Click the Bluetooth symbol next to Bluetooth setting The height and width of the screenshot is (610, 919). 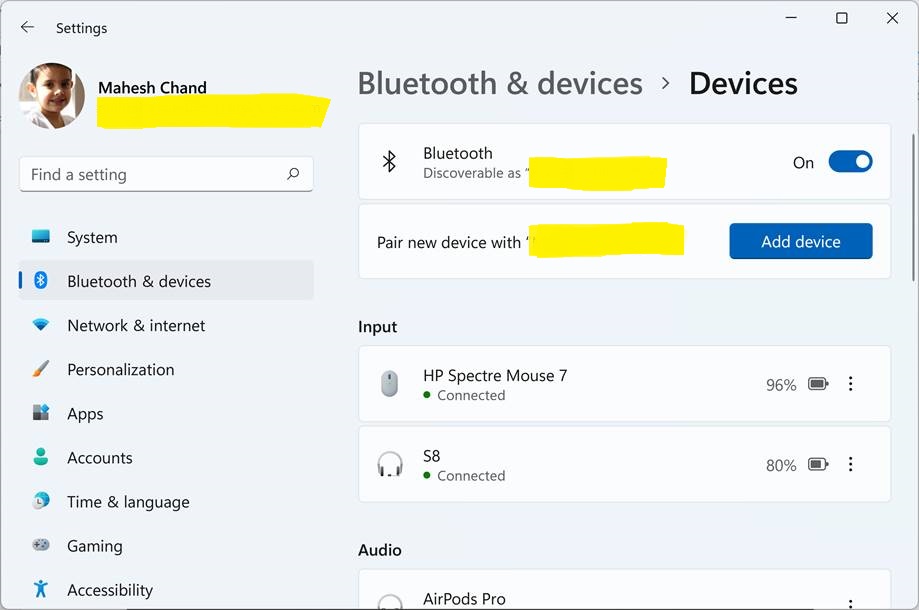tap(389, 160)
